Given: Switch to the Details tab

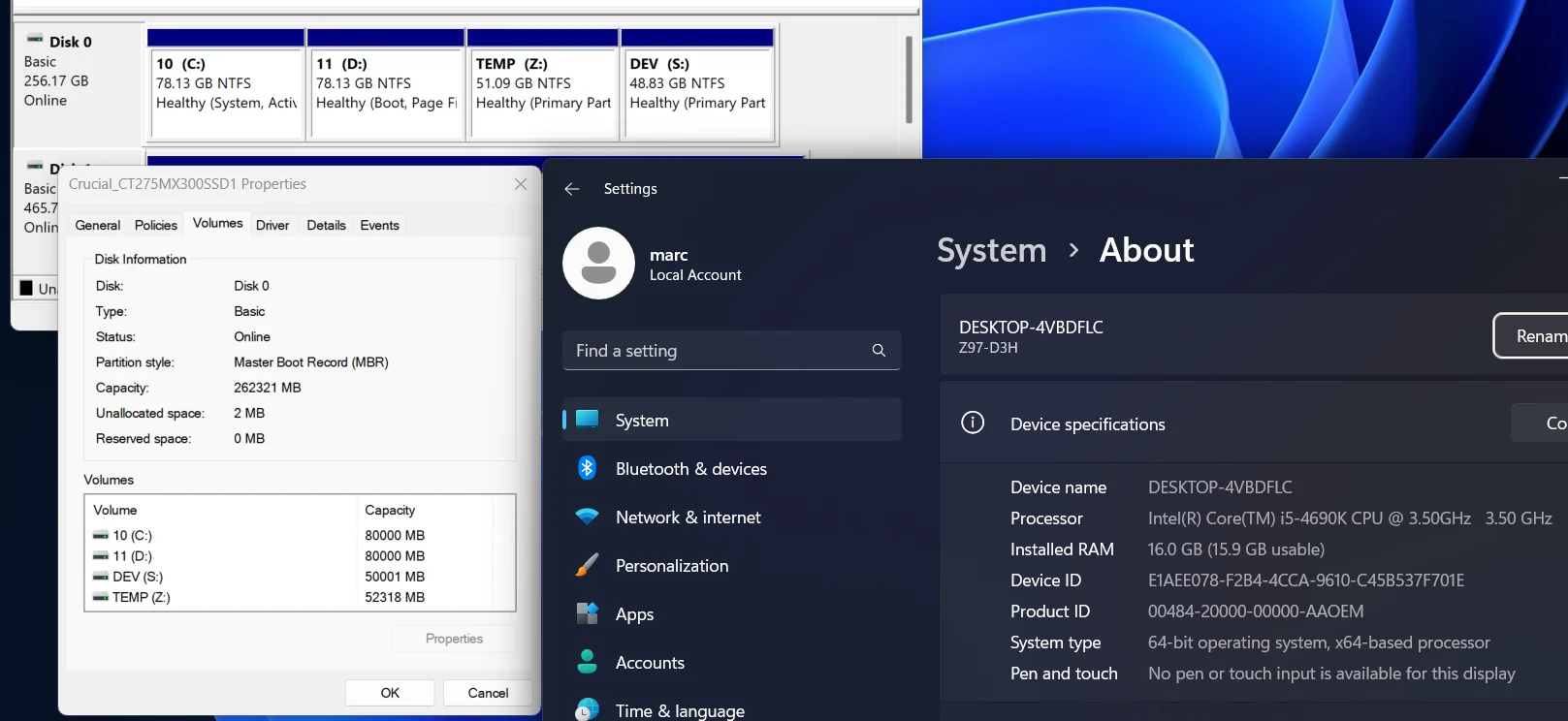Looking at the screenshot, I should click(326, 225).
